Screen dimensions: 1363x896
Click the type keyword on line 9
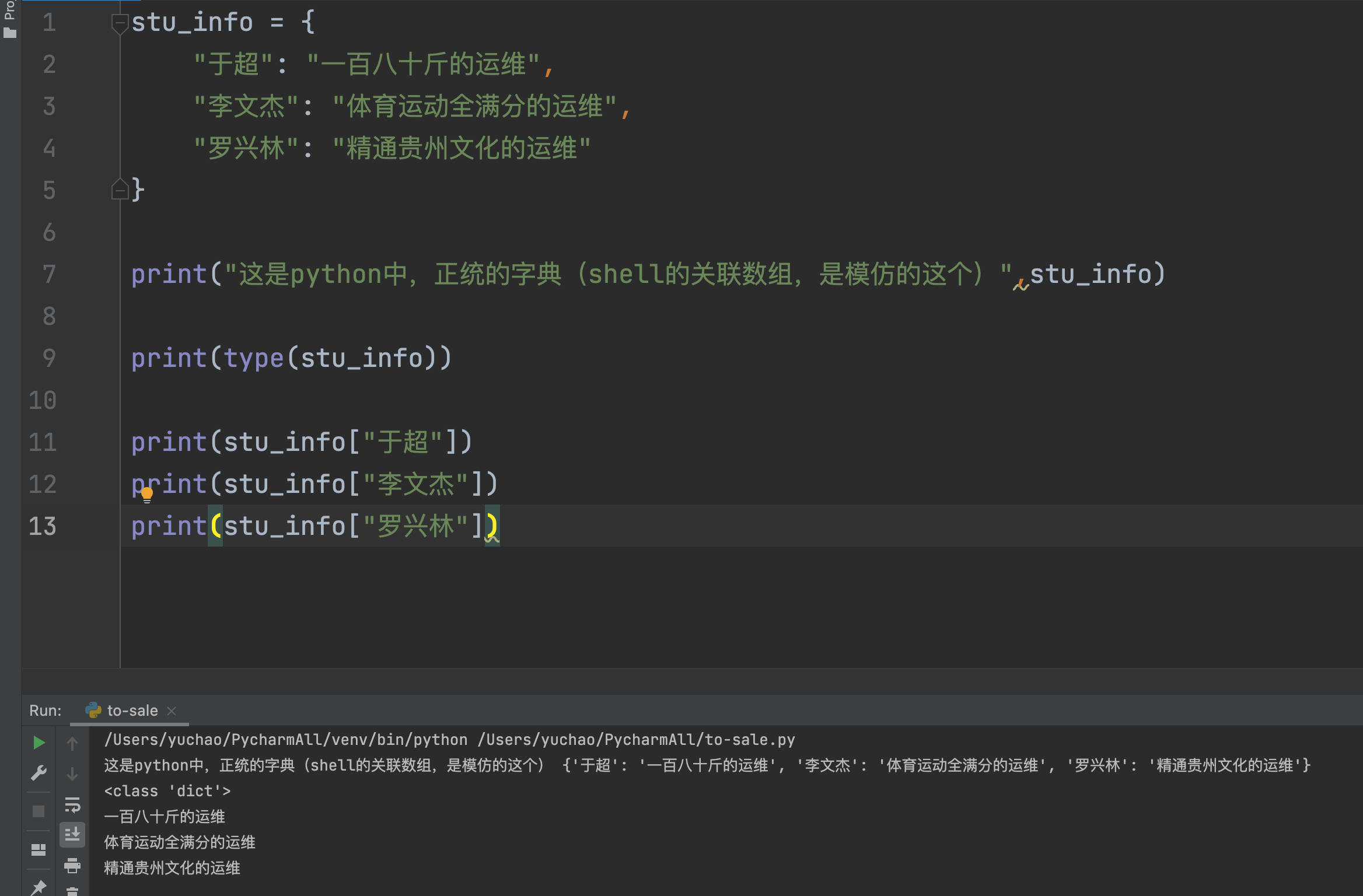pos(253,358)
